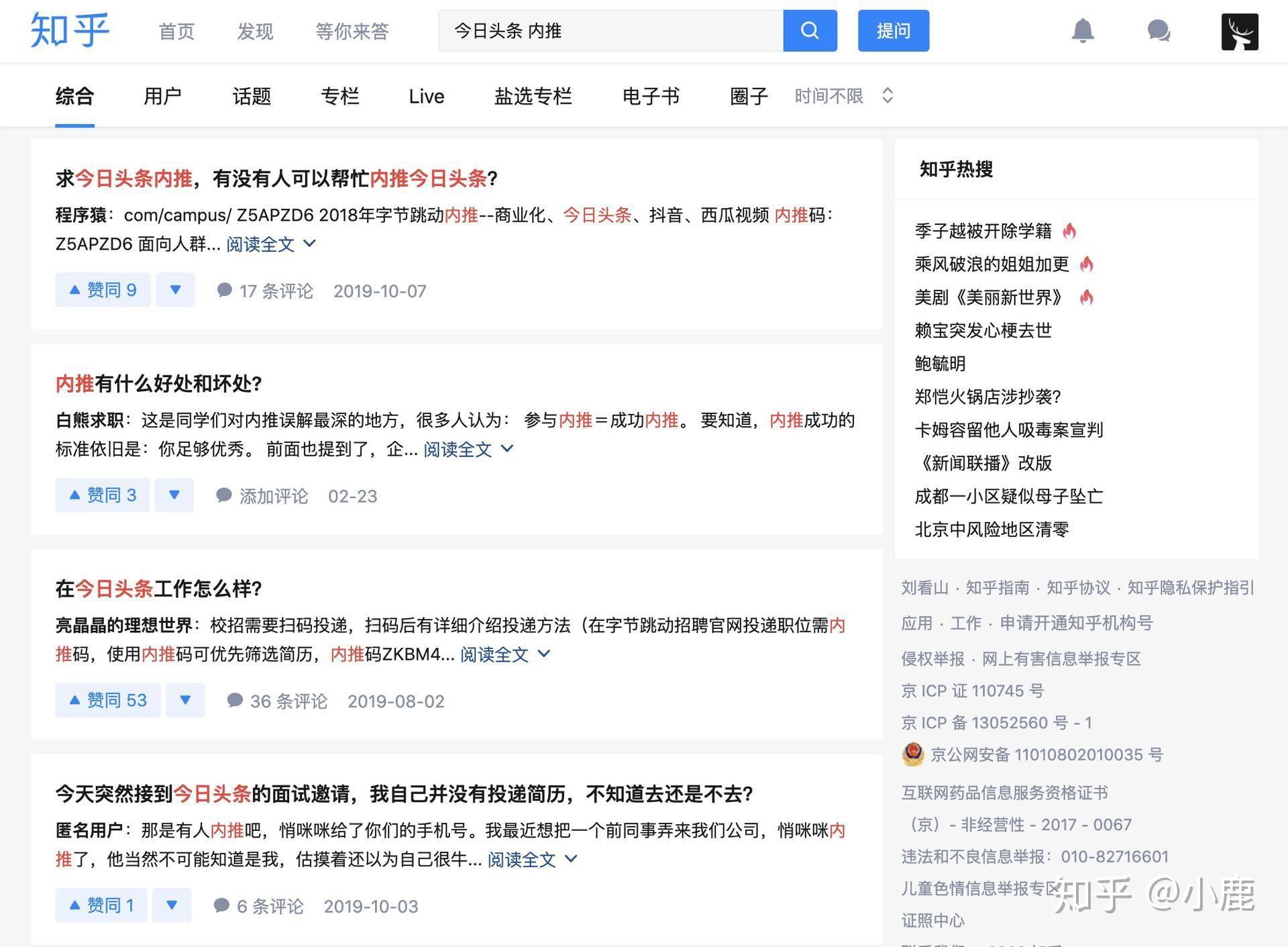Toggle the downvote arrow on 内推有什么好处和坏处
This screenshot has height=947, width=1288.
pyautogui.click(x=174, y=495)
